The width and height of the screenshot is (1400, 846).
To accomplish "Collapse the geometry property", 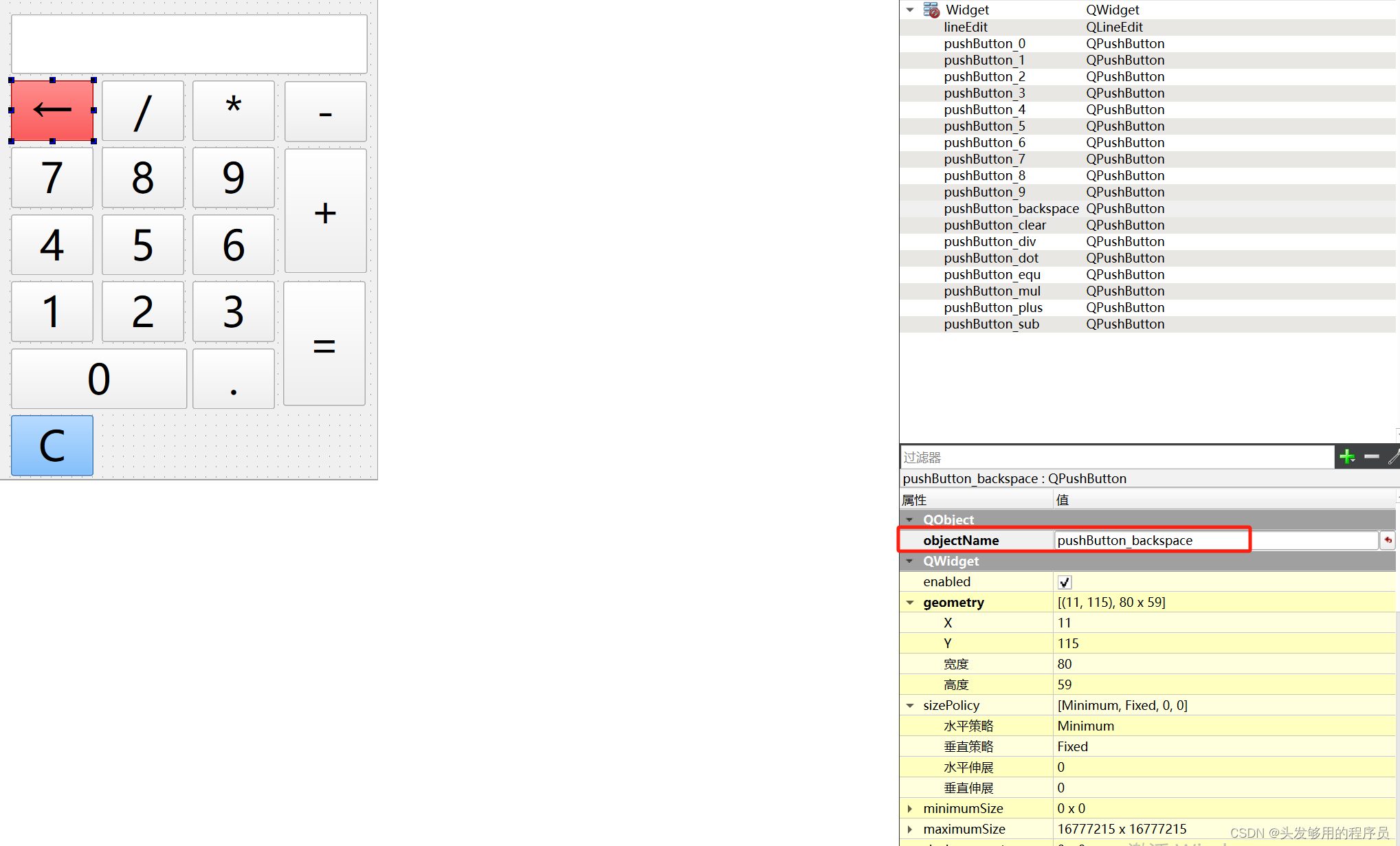I will point(910,603).
